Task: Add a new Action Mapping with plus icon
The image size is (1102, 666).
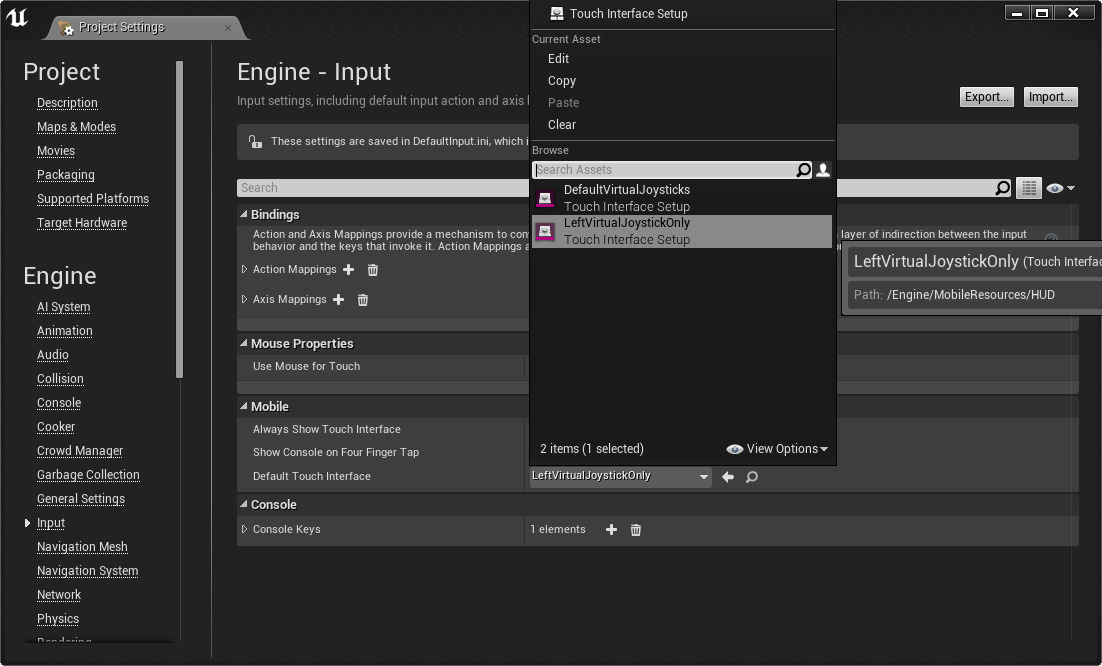Action: [347, 269]
